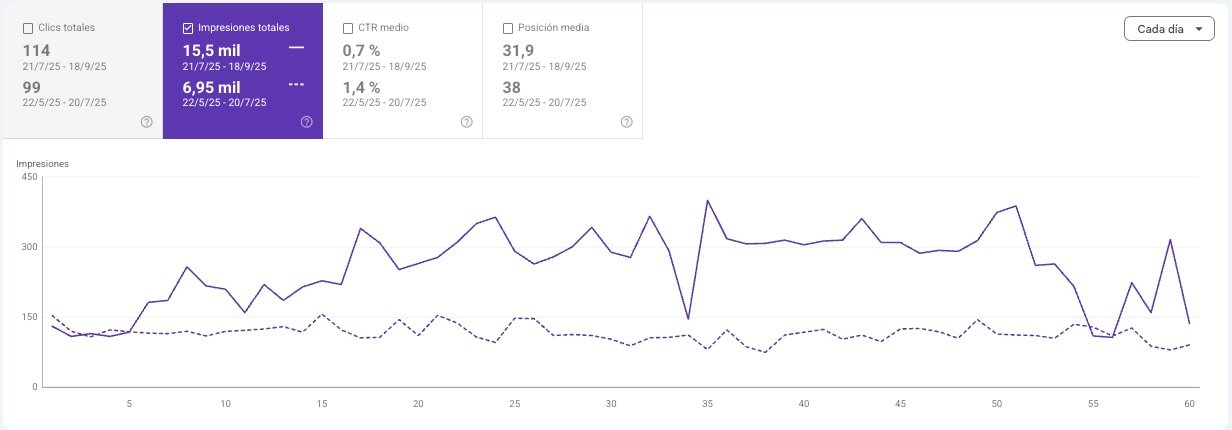Open help icon on Posición media card

(x=626, y=122)
